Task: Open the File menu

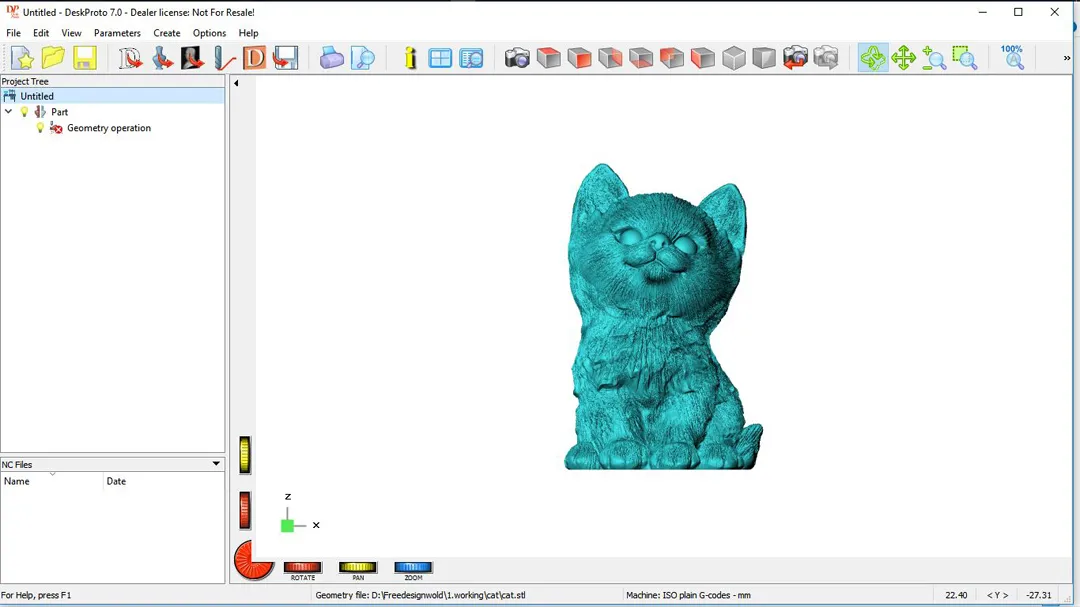Action: point(13,33)
